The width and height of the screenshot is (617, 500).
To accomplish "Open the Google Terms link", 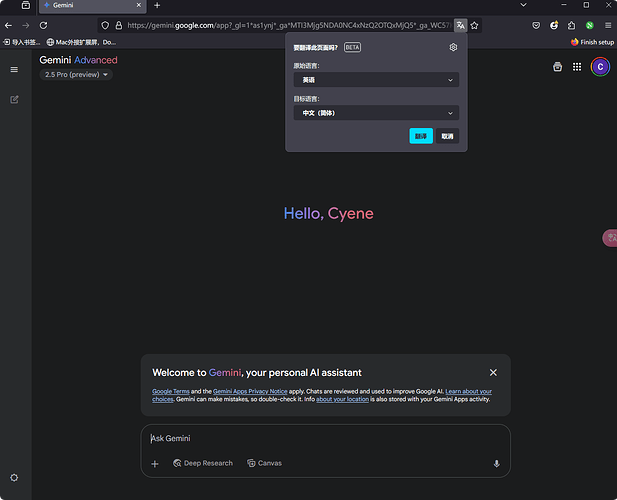I will coord(171,391).
